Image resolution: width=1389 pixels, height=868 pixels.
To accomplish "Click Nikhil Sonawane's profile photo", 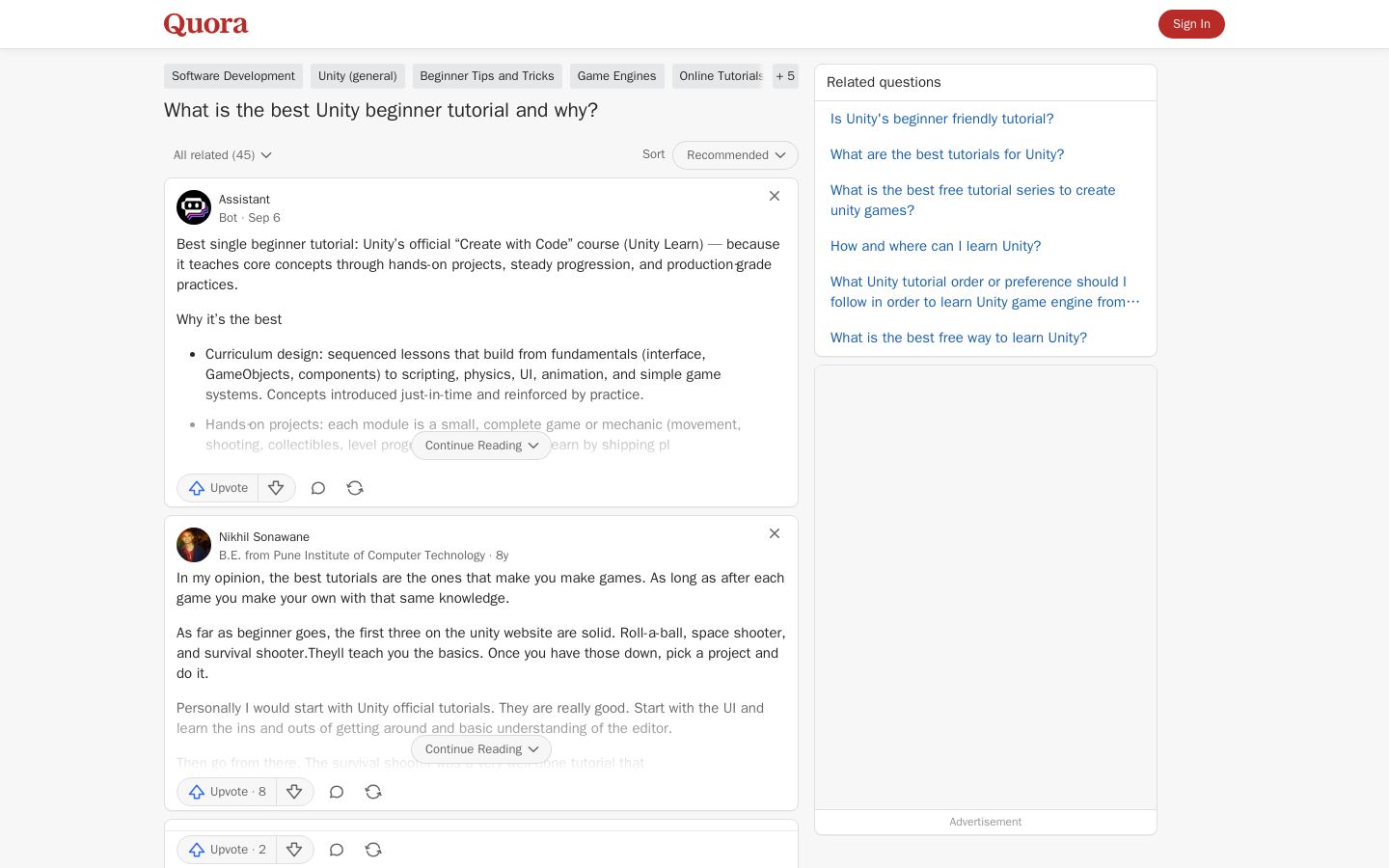I will point(194,545).
